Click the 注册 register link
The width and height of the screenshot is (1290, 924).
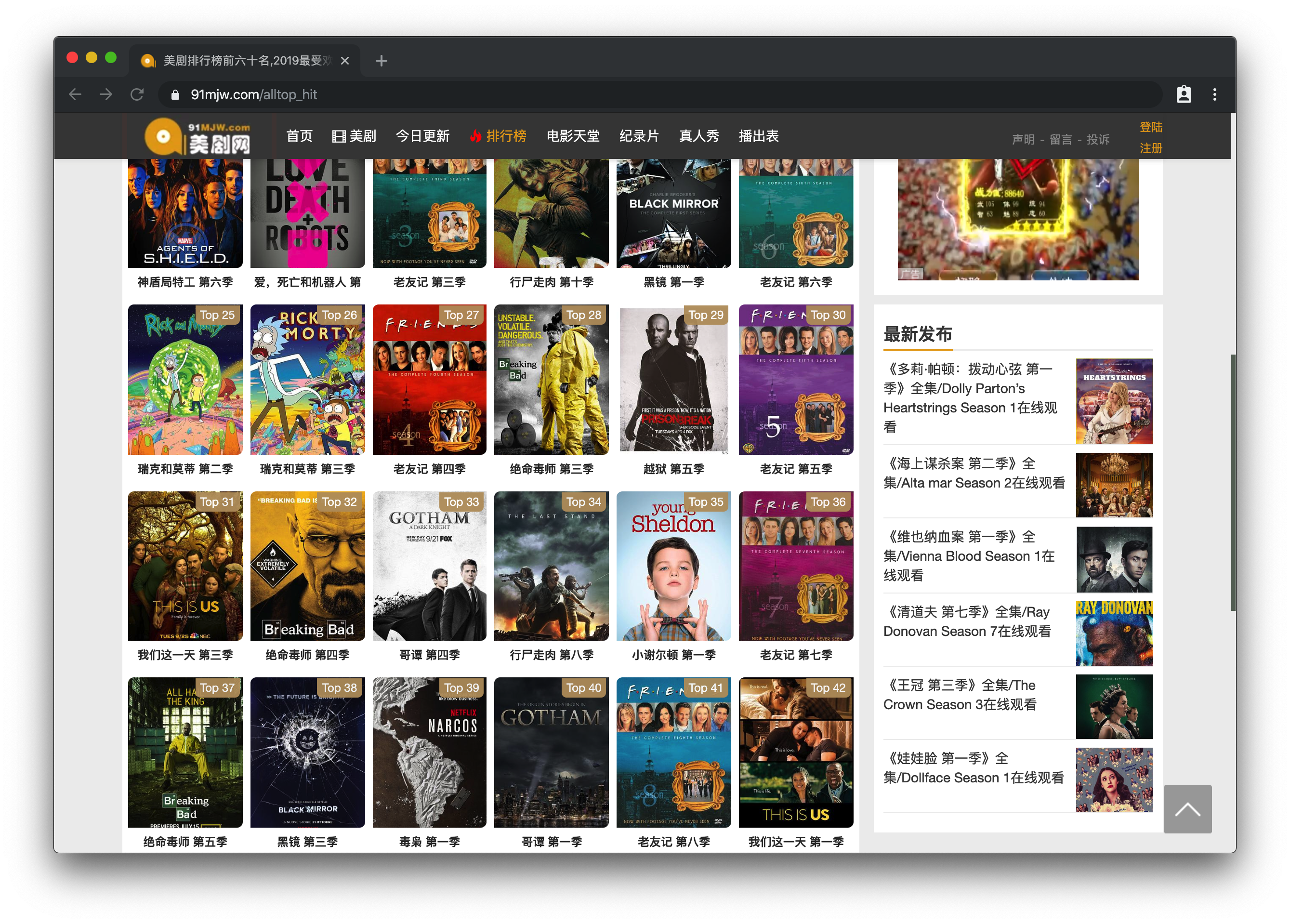click(1150, 148)
